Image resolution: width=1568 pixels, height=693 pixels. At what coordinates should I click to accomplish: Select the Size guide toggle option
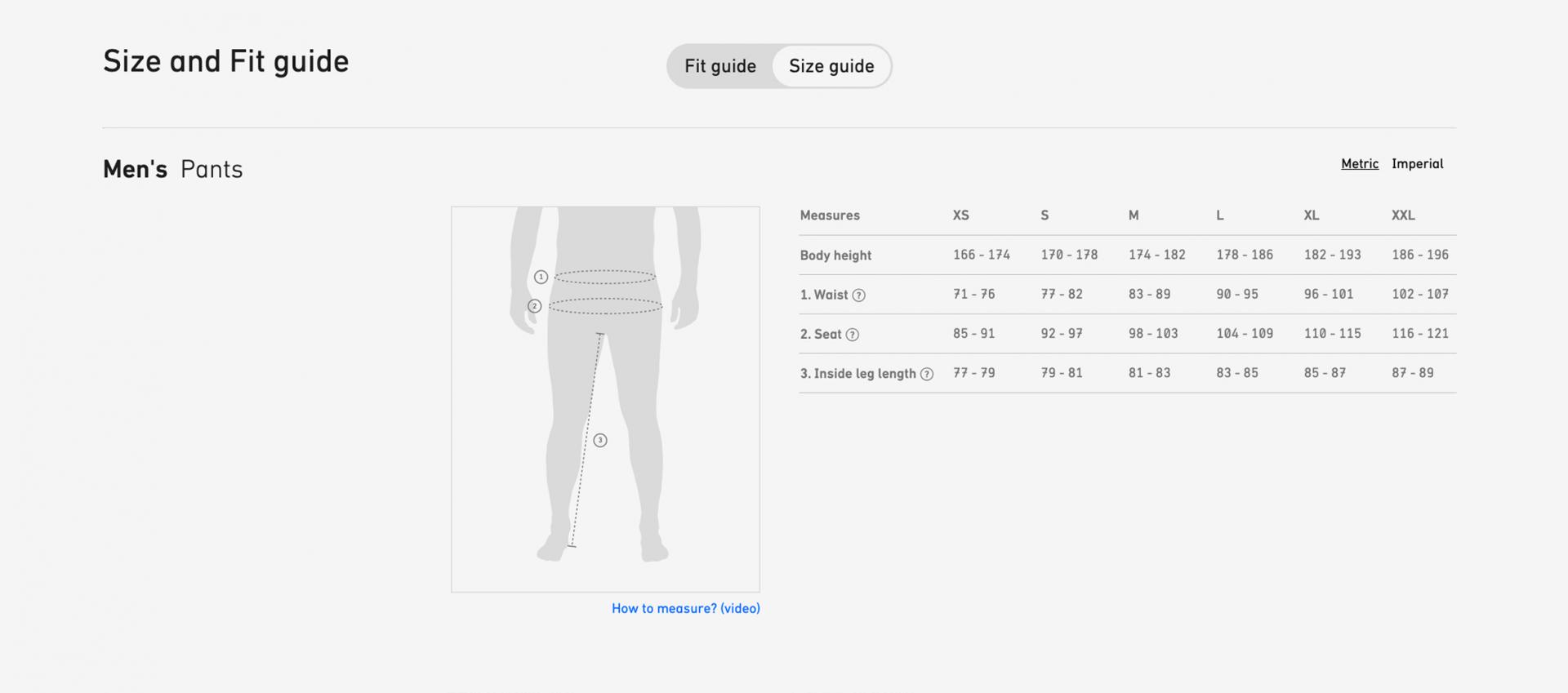pos(831,66)
